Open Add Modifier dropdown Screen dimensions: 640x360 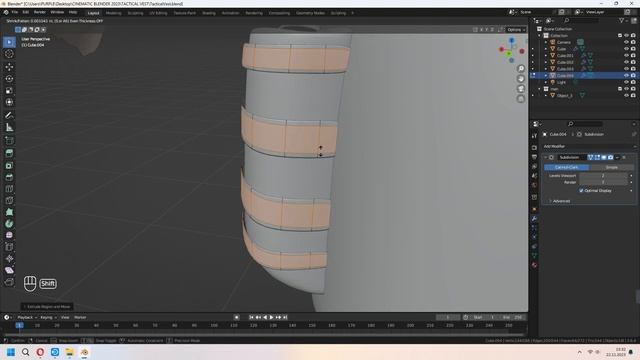tap(589, 146)
